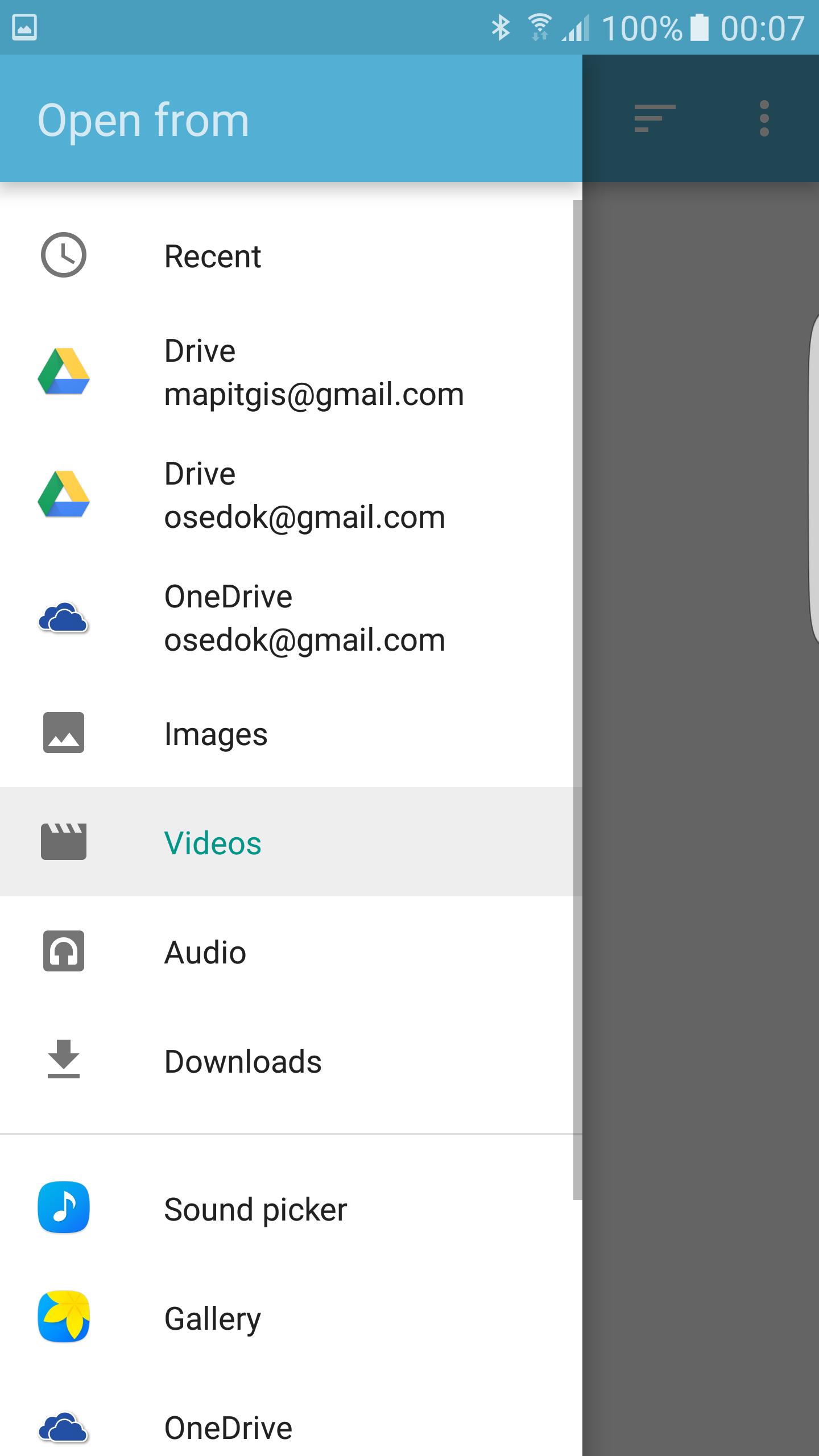Viewport: 819px width, 1456px height.
Task: Tap the Images picture icon
Action: click(x=64, y=733)
